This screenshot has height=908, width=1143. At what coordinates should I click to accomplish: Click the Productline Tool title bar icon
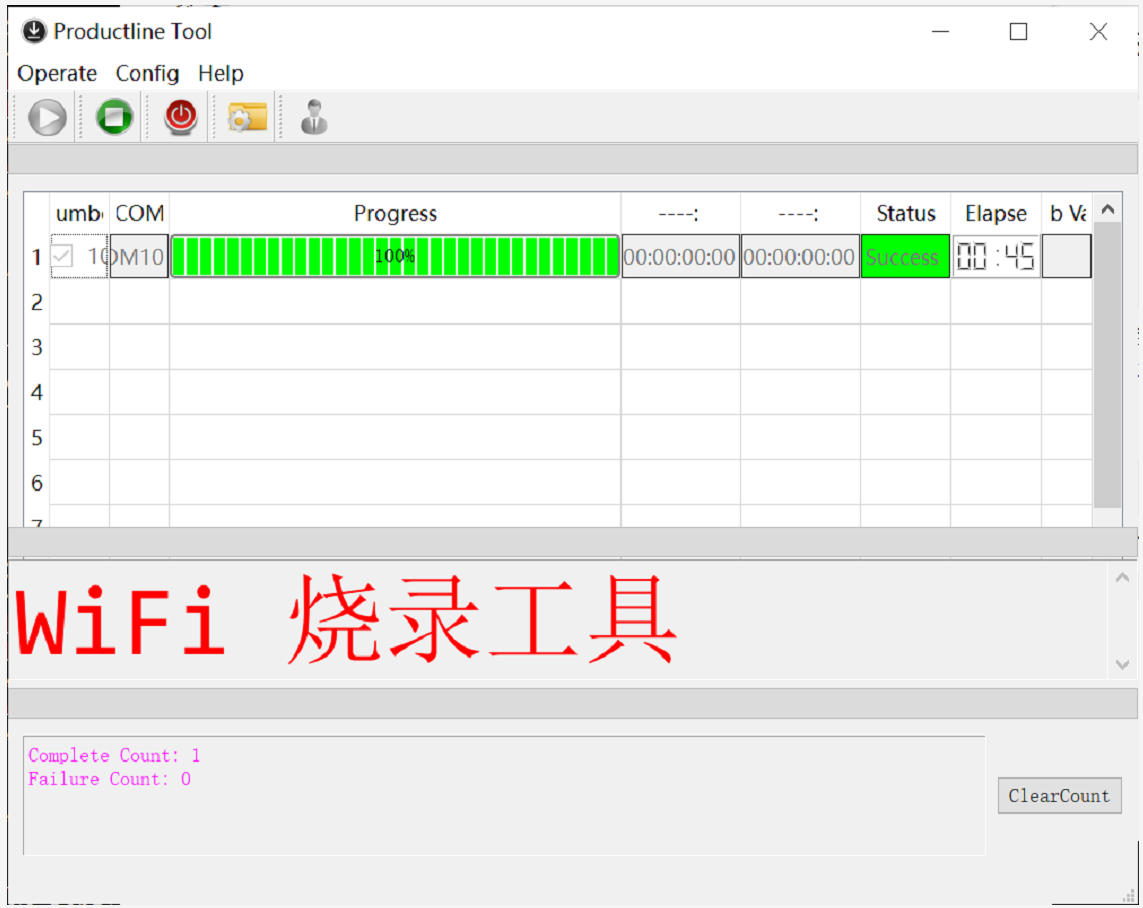click(34, 32)
